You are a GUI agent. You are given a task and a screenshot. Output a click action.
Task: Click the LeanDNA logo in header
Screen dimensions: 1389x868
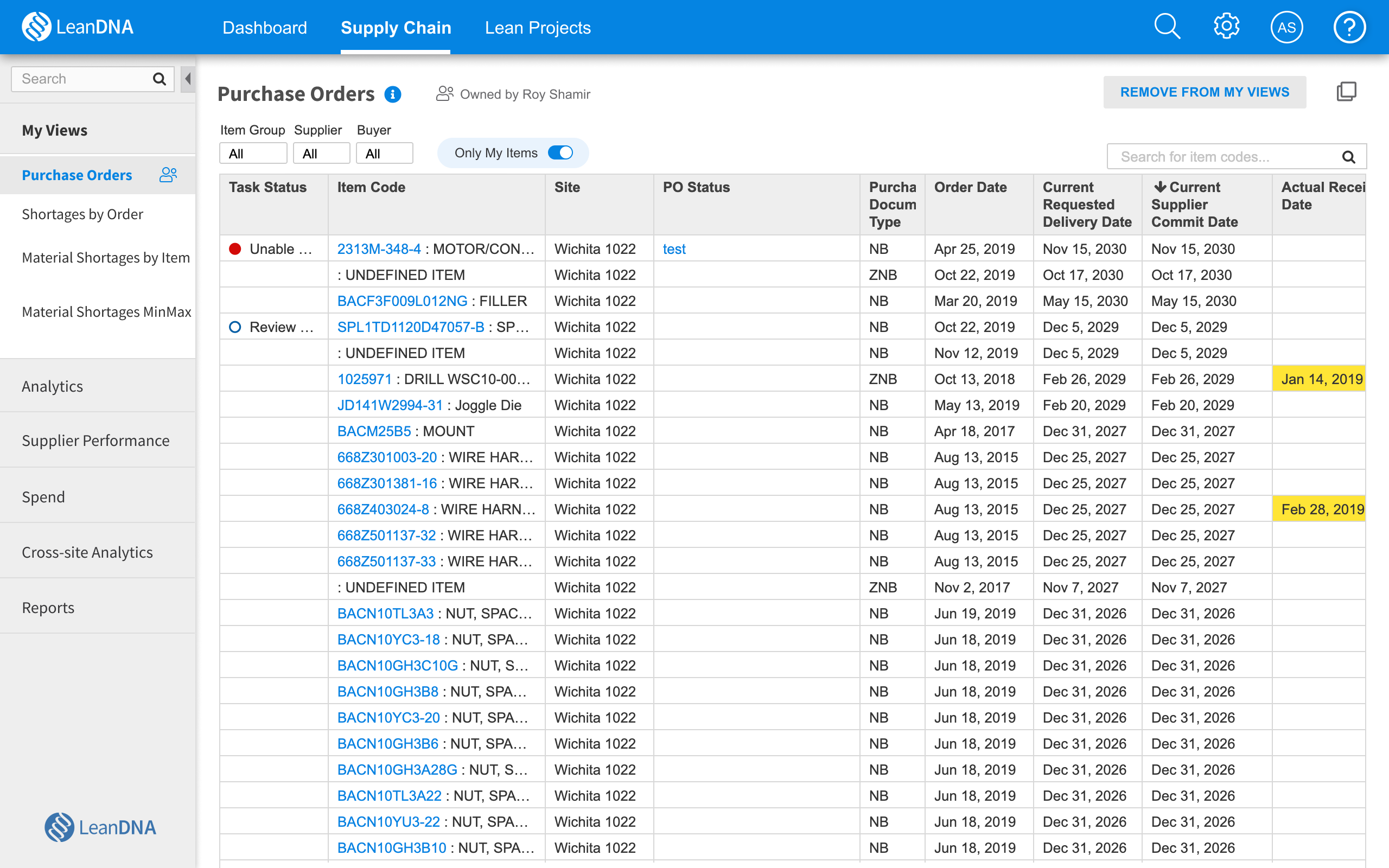[78, 27]
